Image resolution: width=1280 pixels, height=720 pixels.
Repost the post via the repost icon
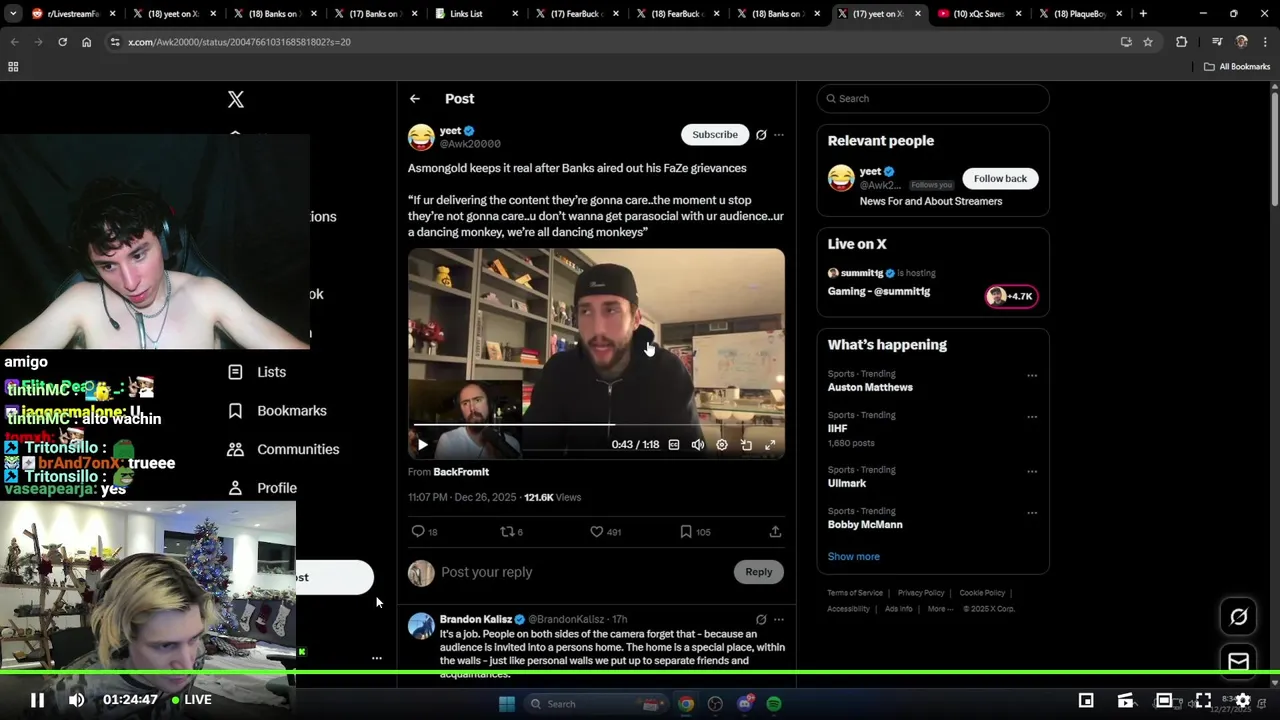click(507, 532)
